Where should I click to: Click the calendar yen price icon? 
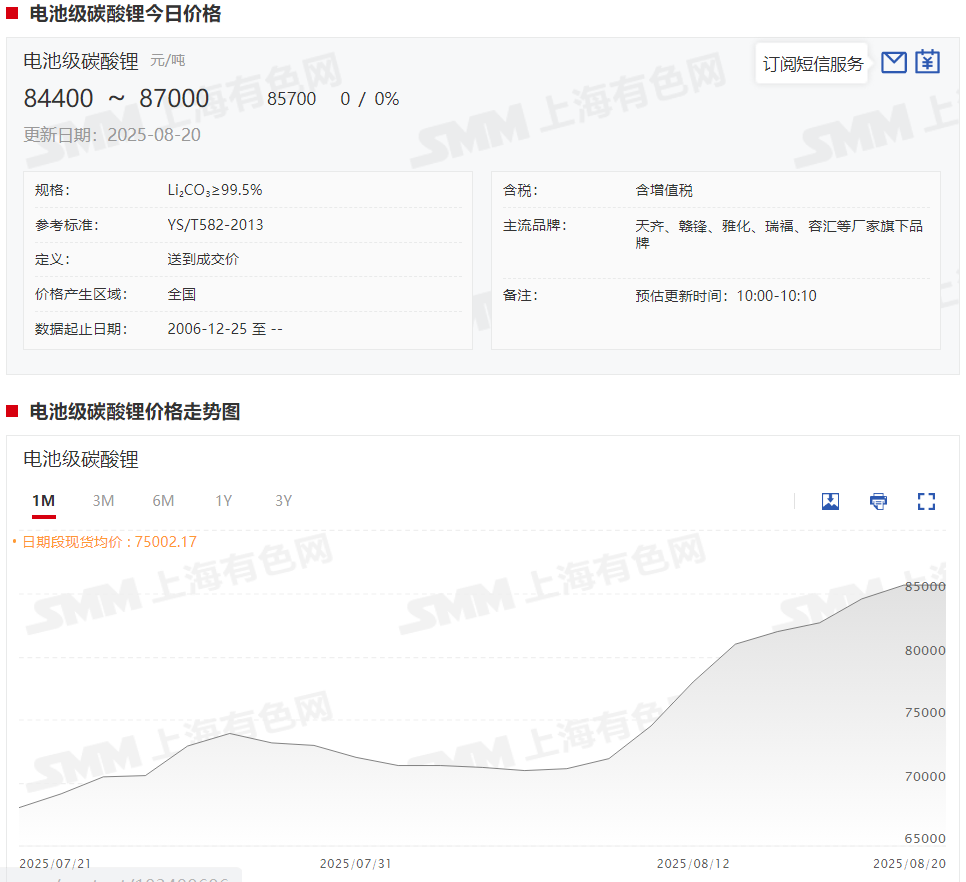click(x=928, y=62)
